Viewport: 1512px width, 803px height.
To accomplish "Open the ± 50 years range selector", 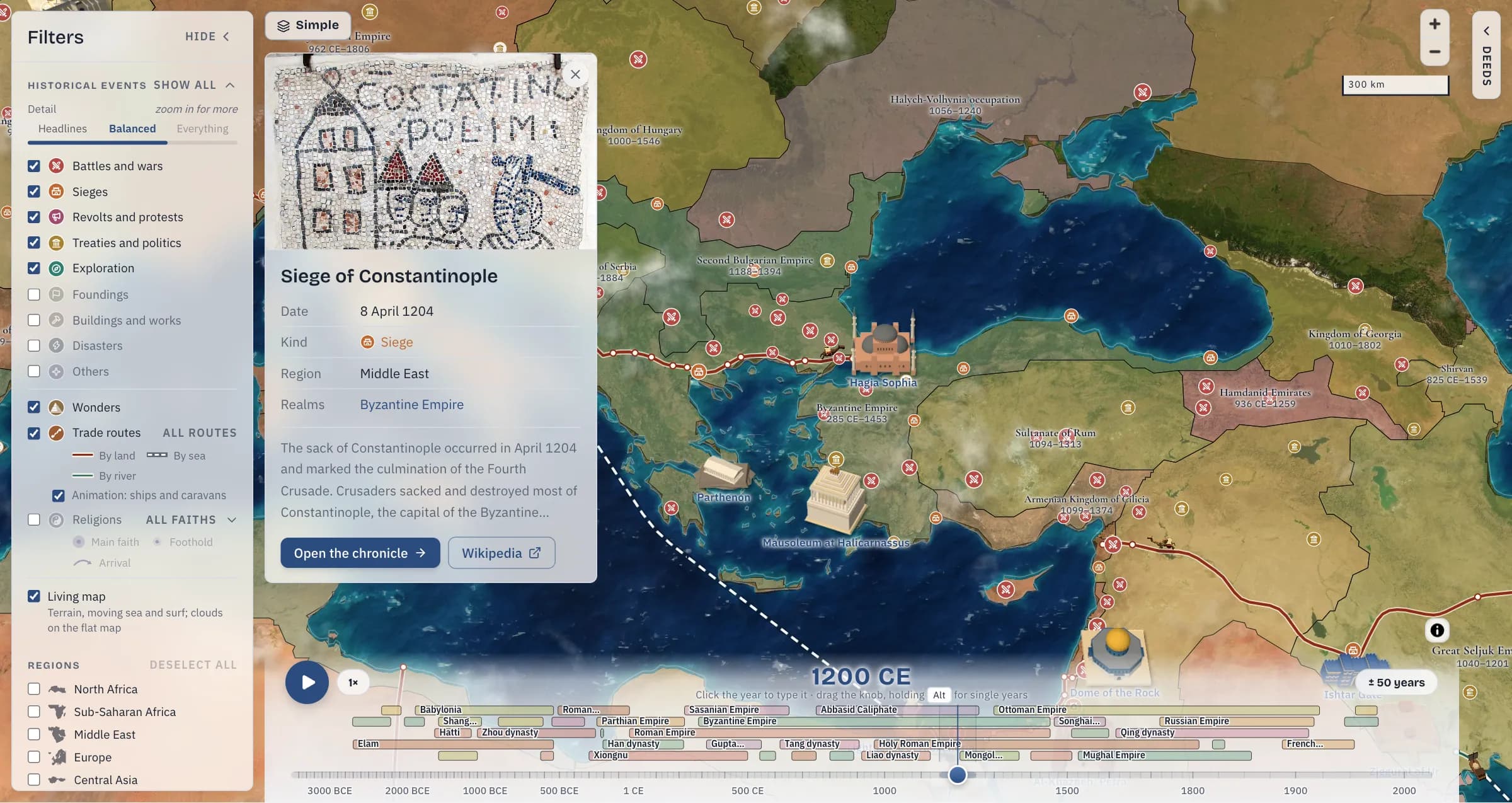I will coord(1396,682).
